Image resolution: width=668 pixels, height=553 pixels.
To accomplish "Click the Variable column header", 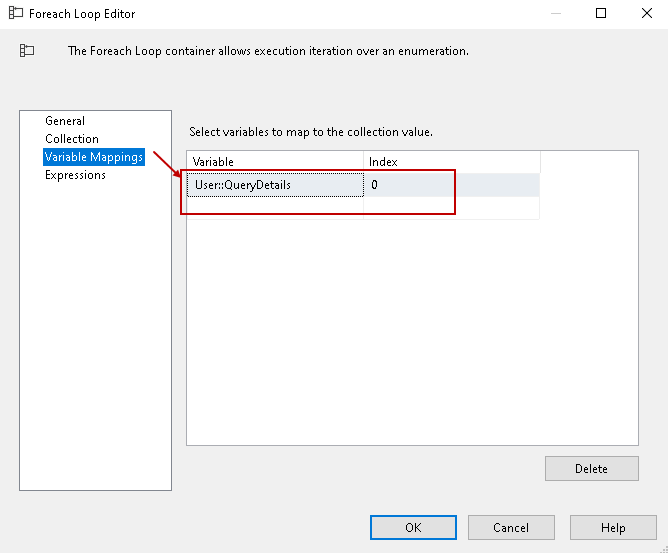I will (x=275, y=162).
